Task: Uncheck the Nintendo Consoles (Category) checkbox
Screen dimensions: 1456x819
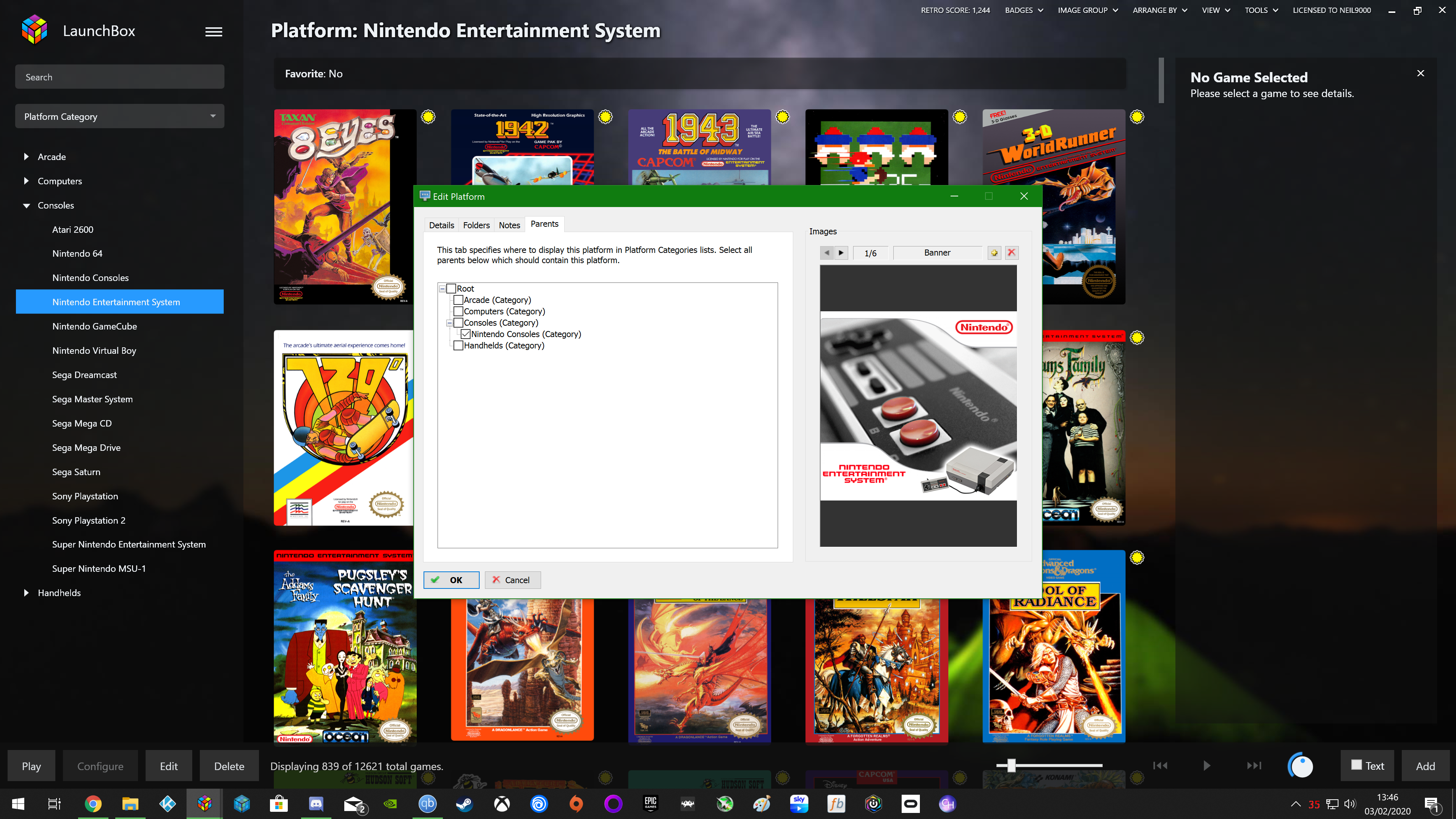Action: (x=466, y=334)
